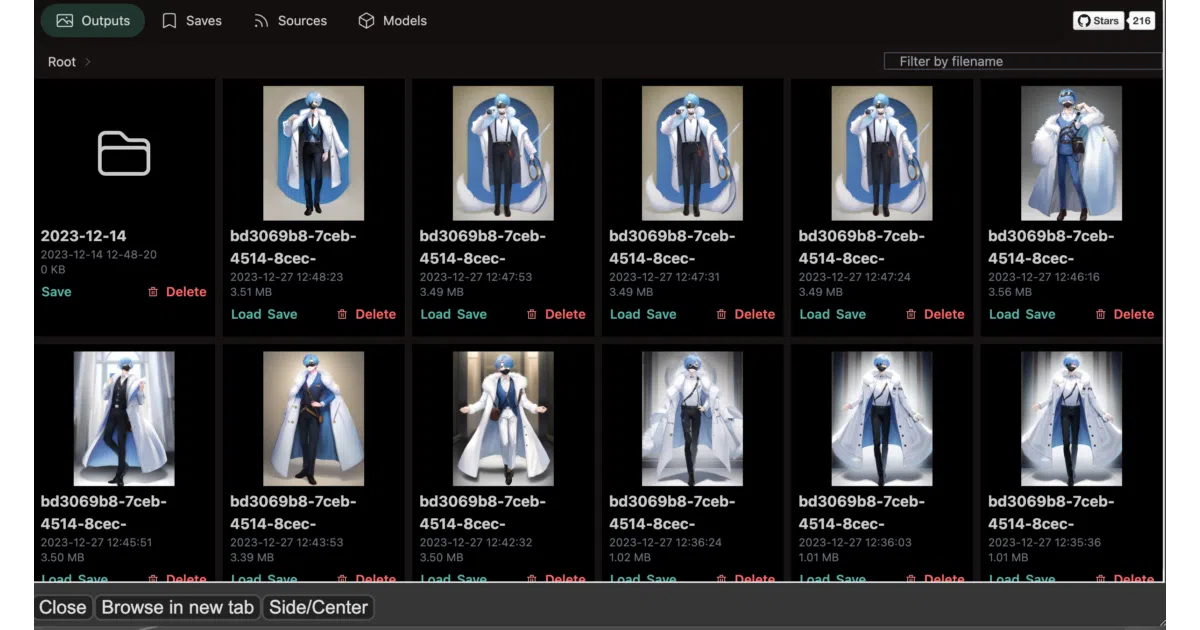Click the GitHub Stars badge
Image resolution: width=1200 pixels, height=630 pixels.
tap(1098, 20)
